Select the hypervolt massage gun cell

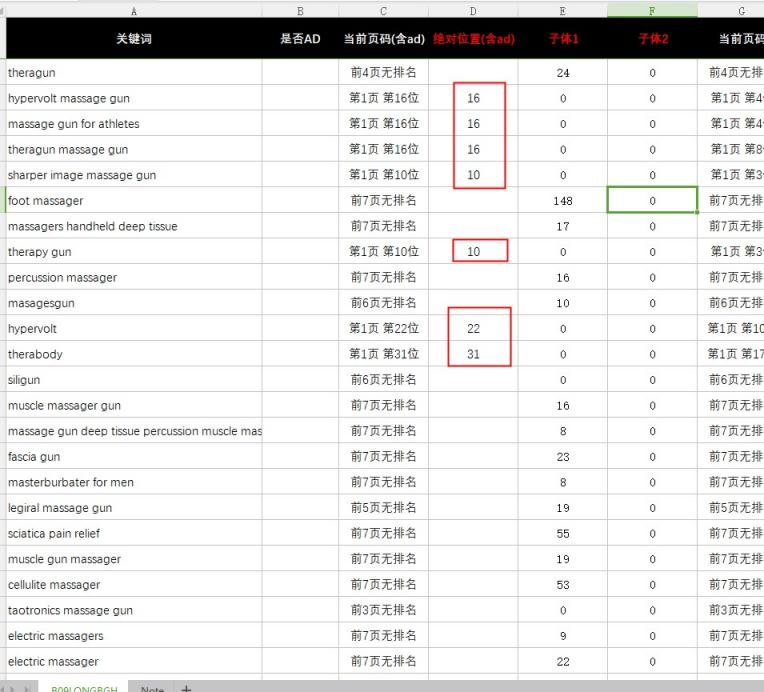pyautogui.click(x=134, y=98)
